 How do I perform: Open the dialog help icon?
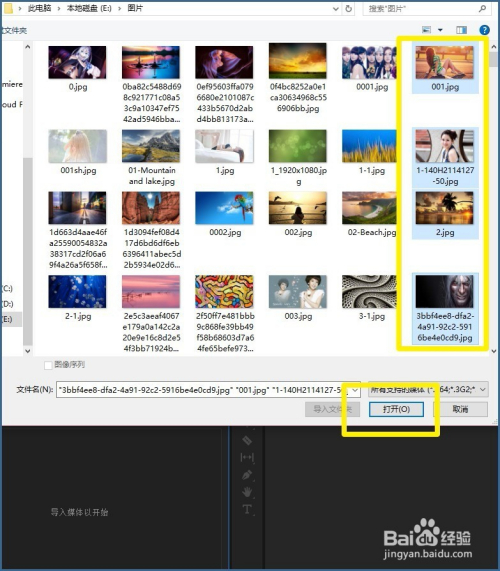click(x=484, y=30)
